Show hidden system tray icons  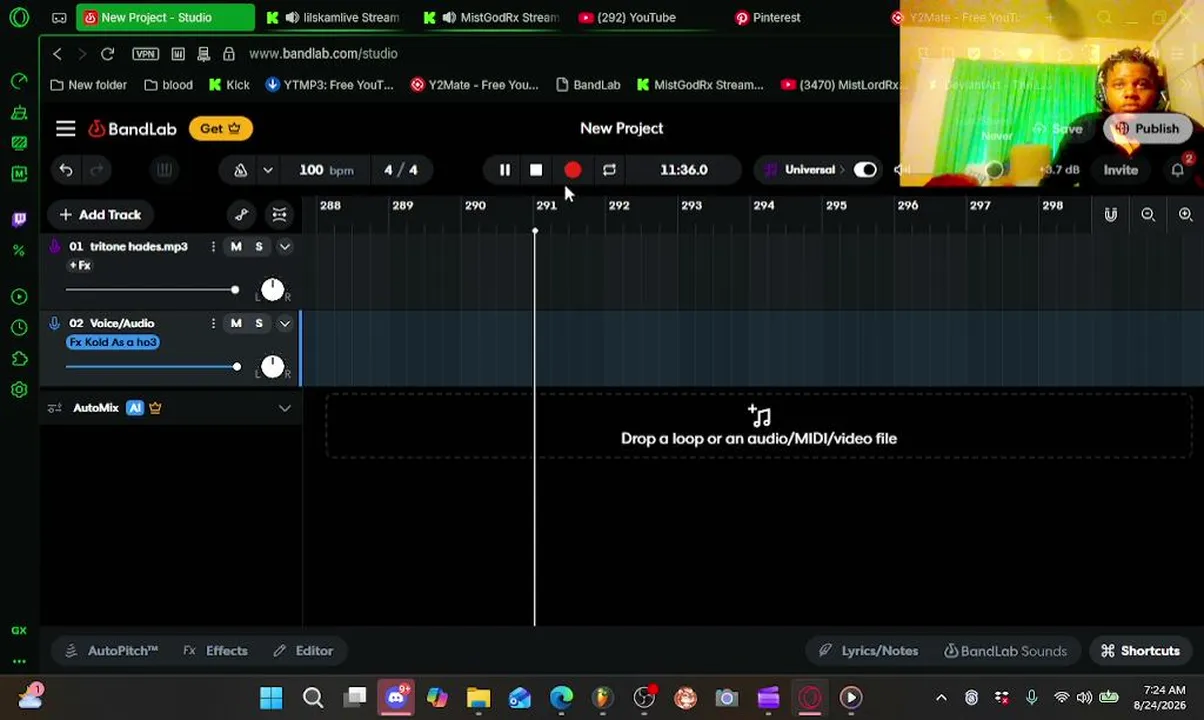point(941,698)
